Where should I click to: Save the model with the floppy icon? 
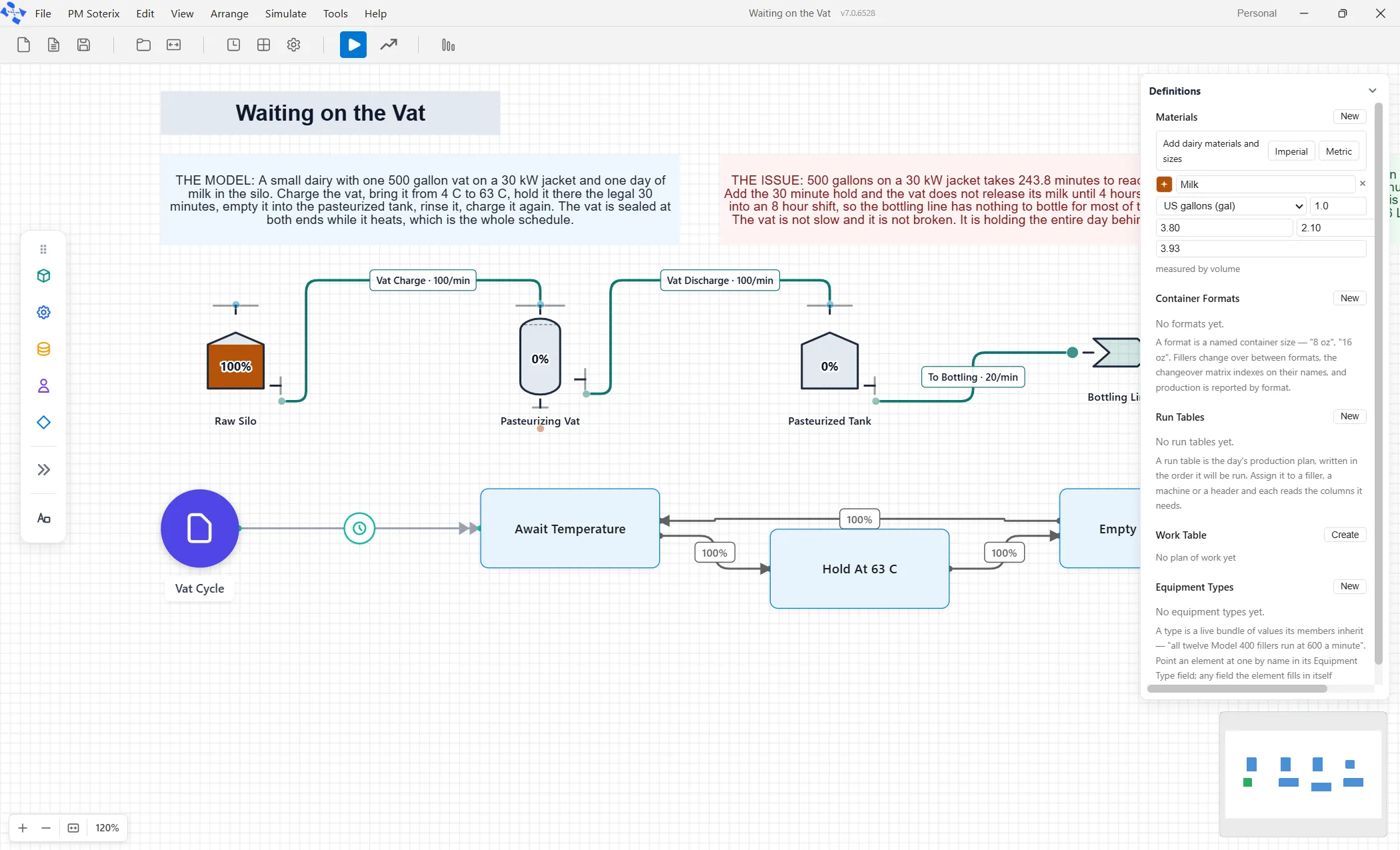(83, 45)
